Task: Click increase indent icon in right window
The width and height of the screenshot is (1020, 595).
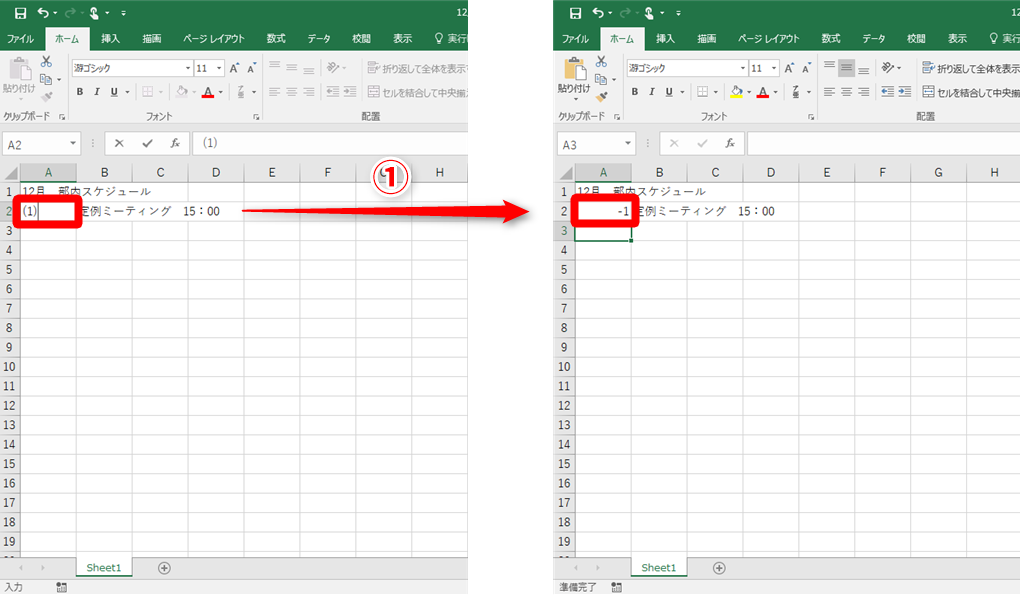Action: tap(905, 92)
